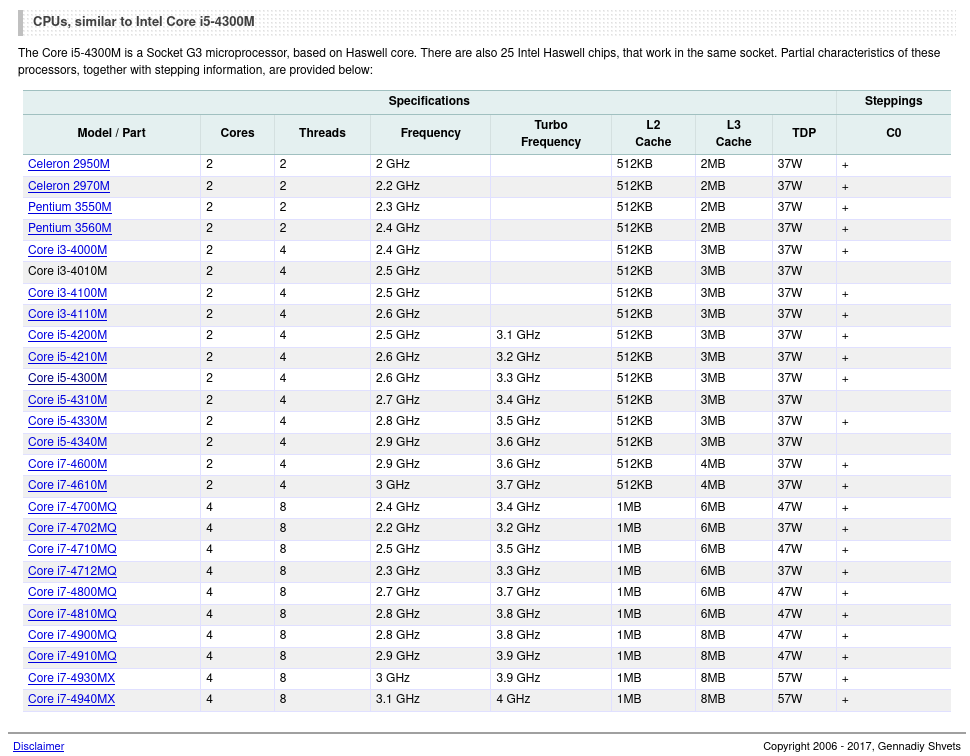The width and height of the screenshot is (970, 756).
Task: Click the Turbo Frequency column header
Action: point(551,133)
